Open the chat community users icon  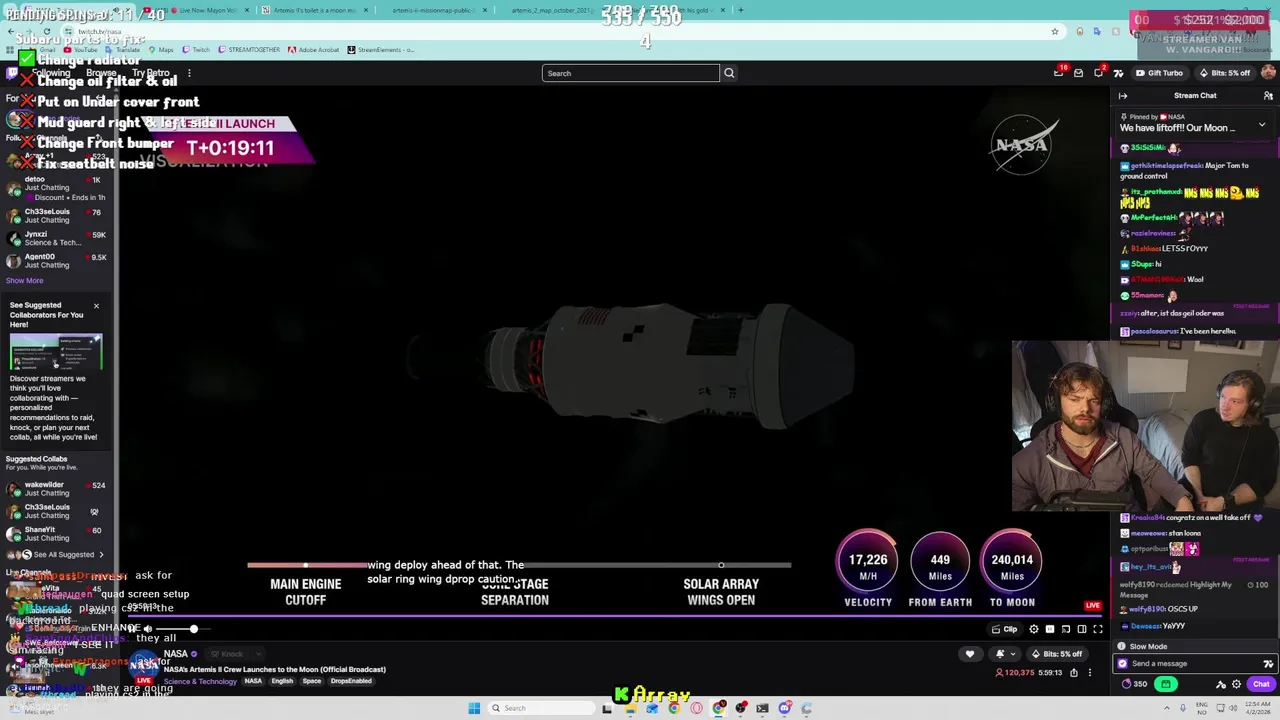[x=1268, y=96]
